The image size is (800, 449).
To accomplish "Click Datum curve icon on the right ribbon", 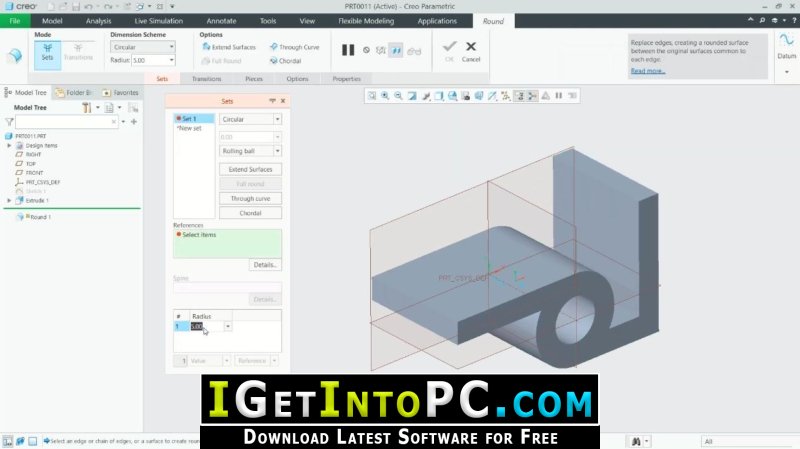I will [786, 40].
